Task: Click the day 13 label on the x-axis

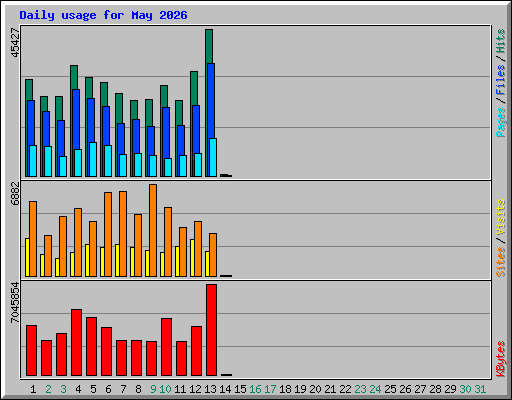Action: pyautogui.click(x=210, y=389)
